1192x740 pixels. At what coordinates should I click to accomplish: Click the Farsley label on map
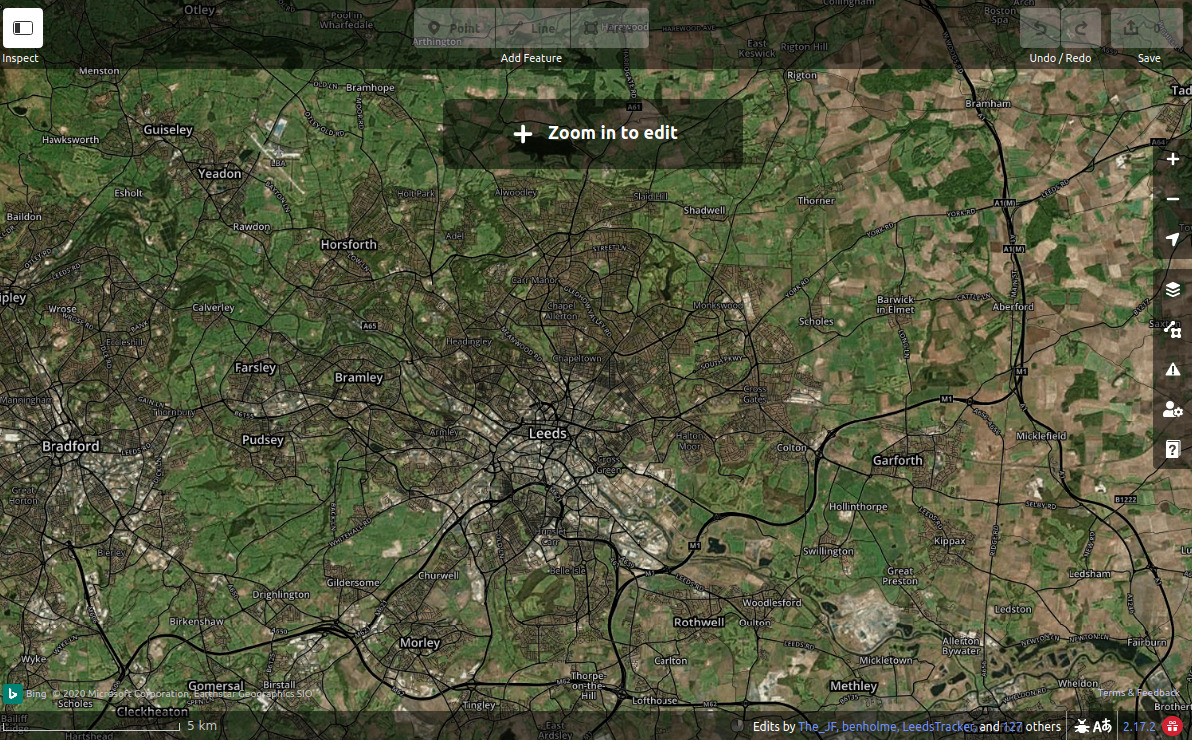(255, 367)
